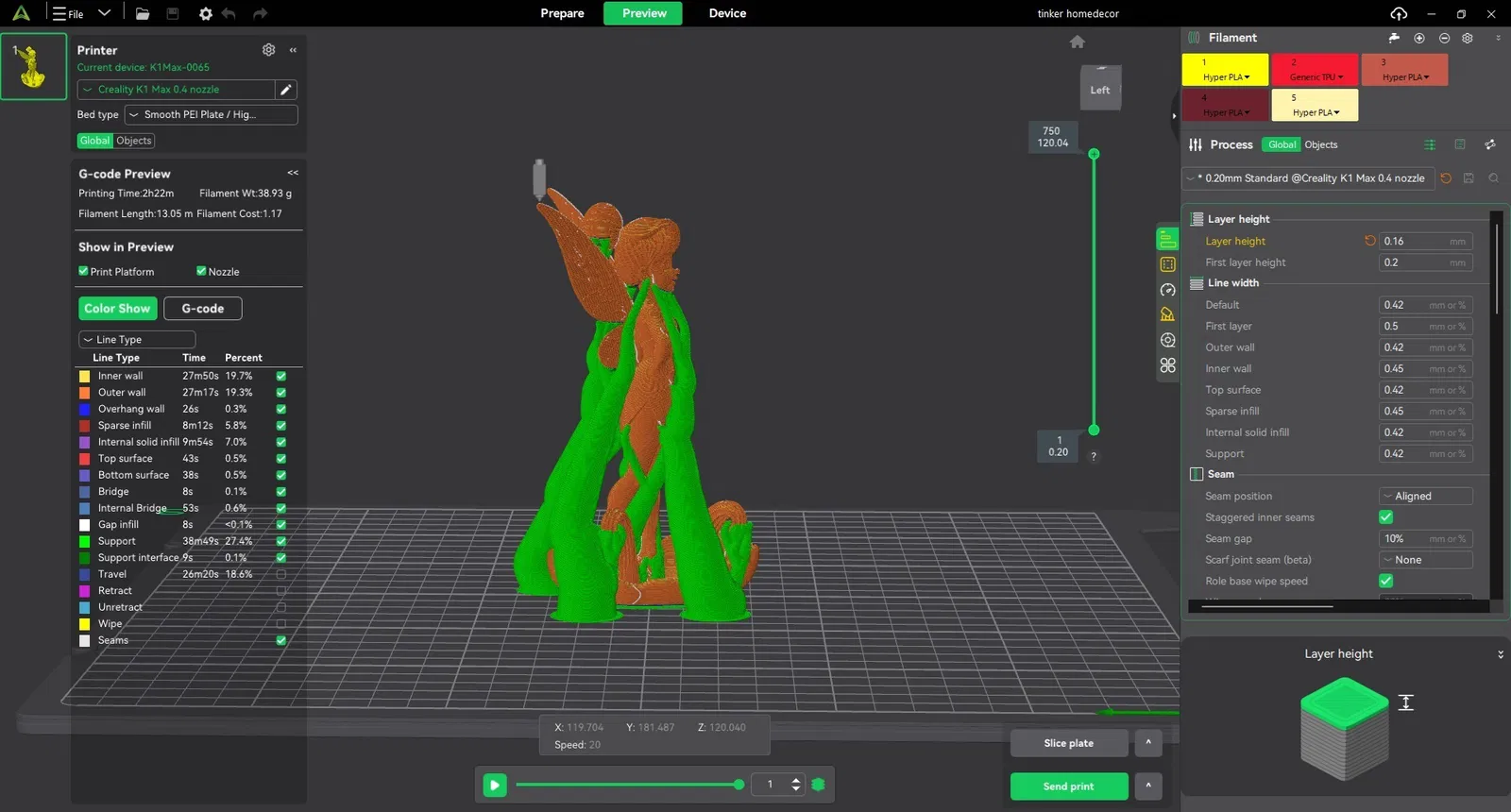Select the yellow support tab icon
The width and height of the screenshot is (1511, 812).
point(1168,314)
